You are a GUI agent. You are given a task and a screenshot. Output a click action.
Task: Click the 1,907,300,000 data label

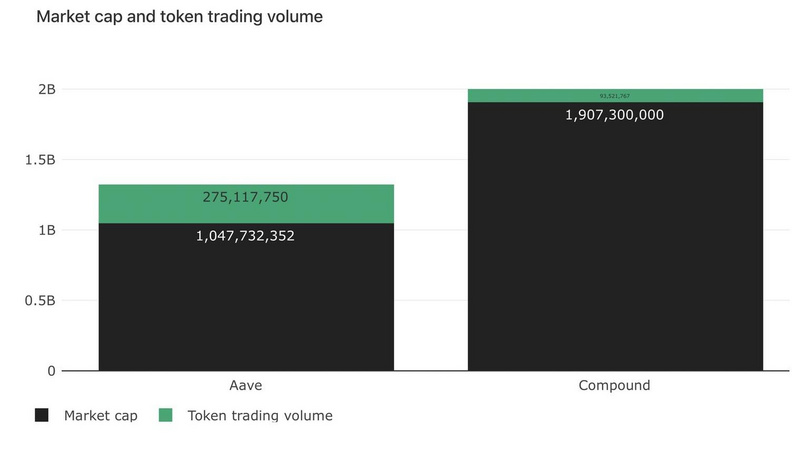(614, 115)
